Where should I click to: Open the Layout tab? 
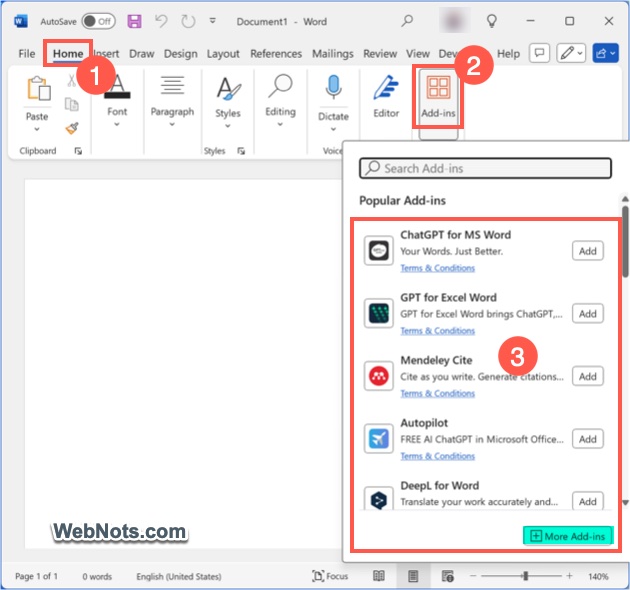pos(223,53)
